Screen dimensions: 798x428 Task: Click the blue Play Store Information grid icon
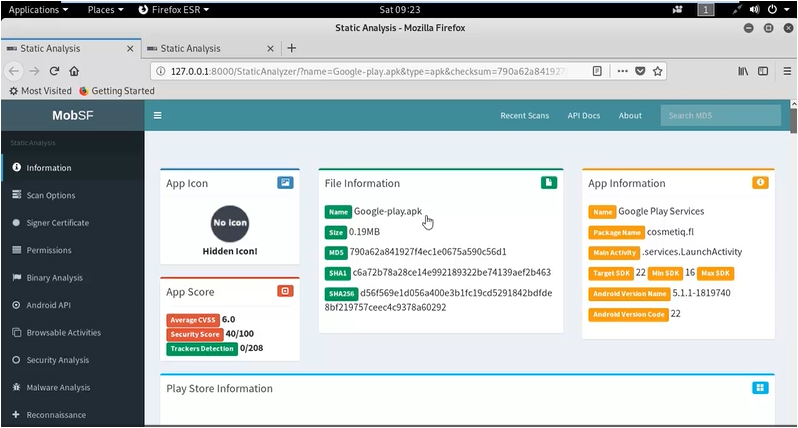[760, 388]
